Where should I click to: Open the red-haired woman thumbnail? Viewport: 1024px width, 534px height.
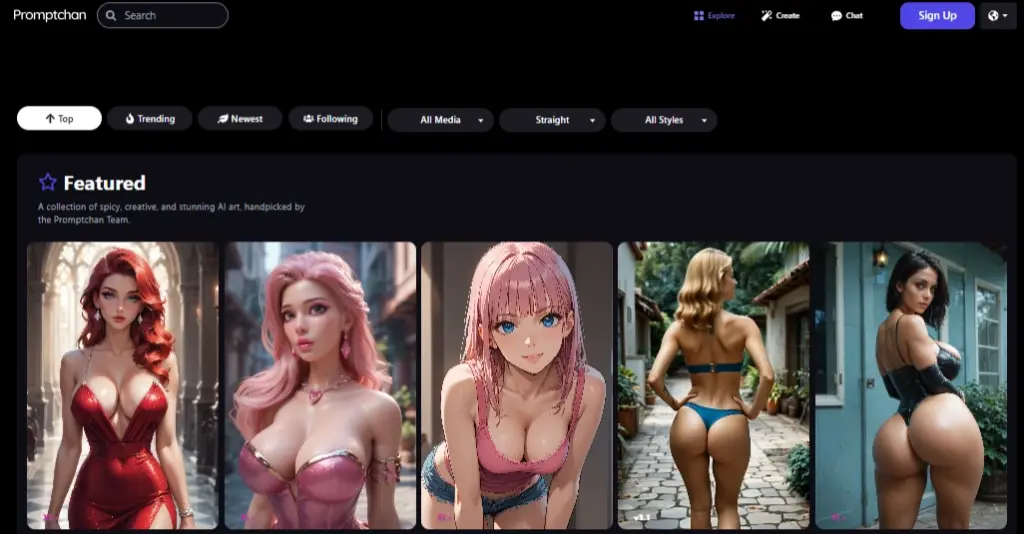(x=123, y=385)
